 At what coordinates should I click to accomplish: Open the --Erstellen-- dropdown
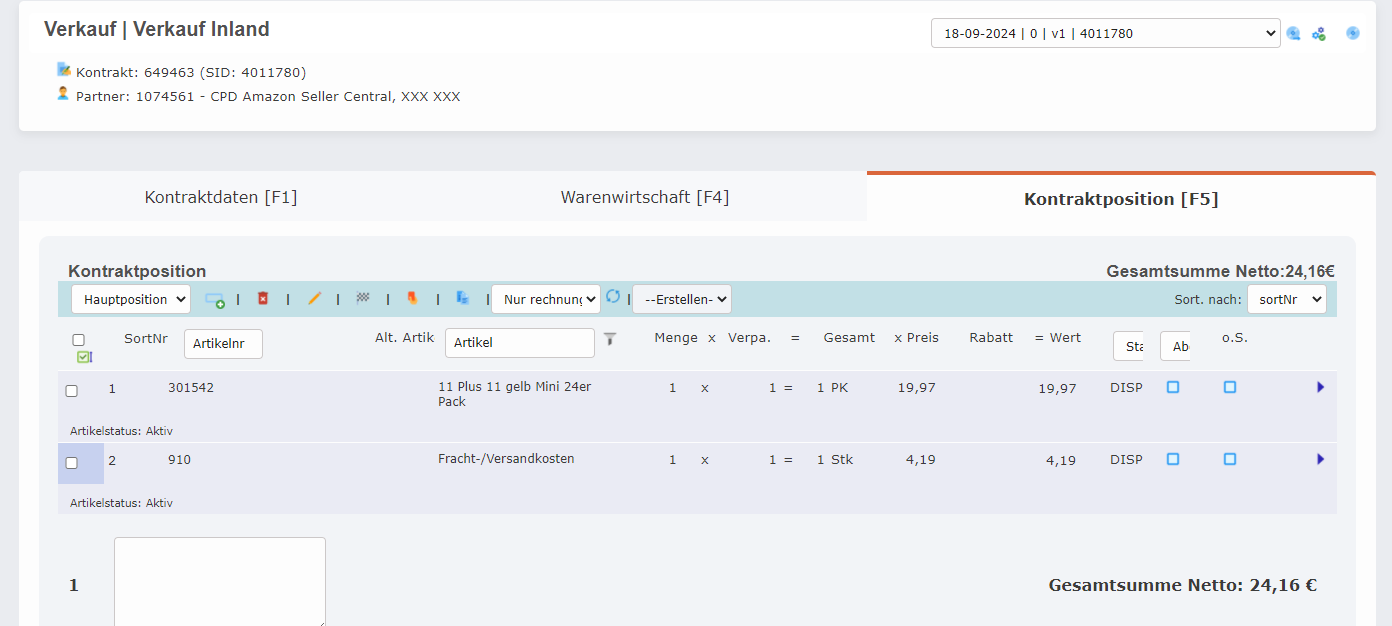[681, 299]
